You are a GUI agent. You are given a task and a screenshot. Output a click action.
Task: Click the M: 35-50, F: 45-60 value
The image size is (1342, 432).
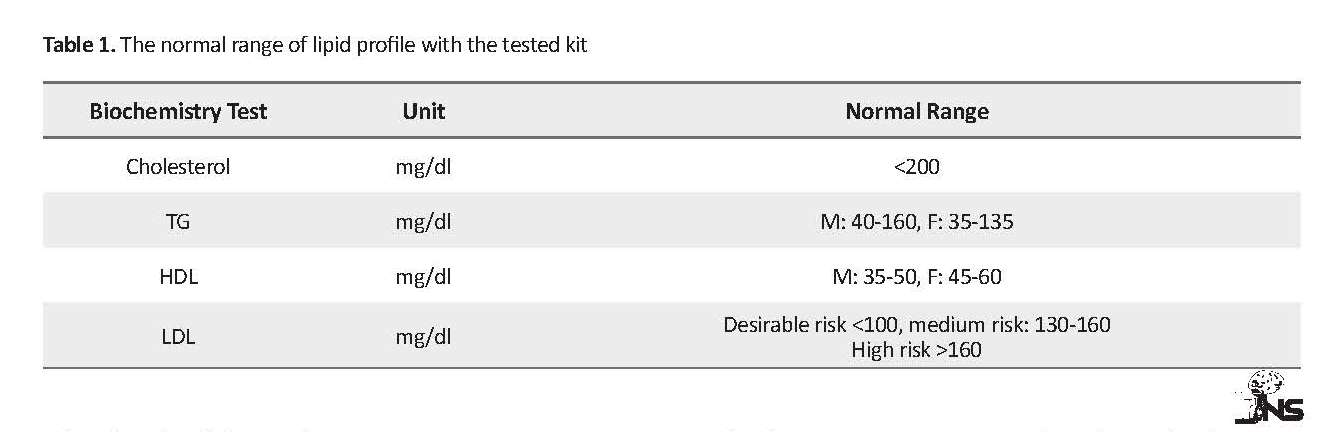[917, 277]
